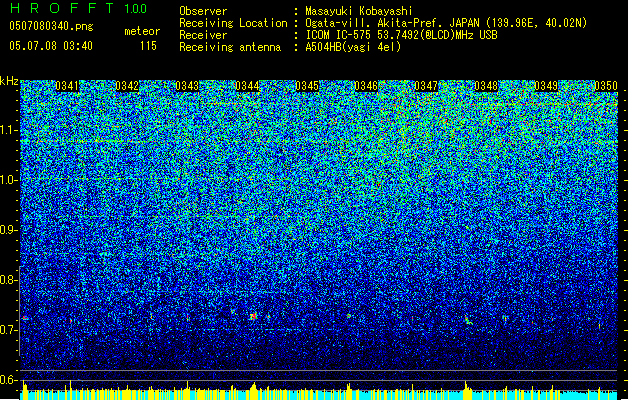
Task: Select the filename 0507080340.png
Action: 51,26
